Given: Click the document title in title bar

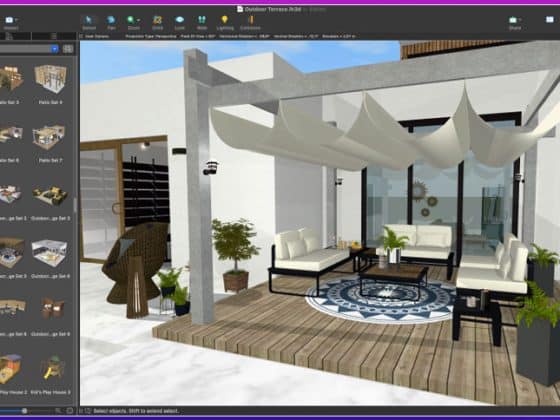Looking at the screenshot, I should pos(273,9).
